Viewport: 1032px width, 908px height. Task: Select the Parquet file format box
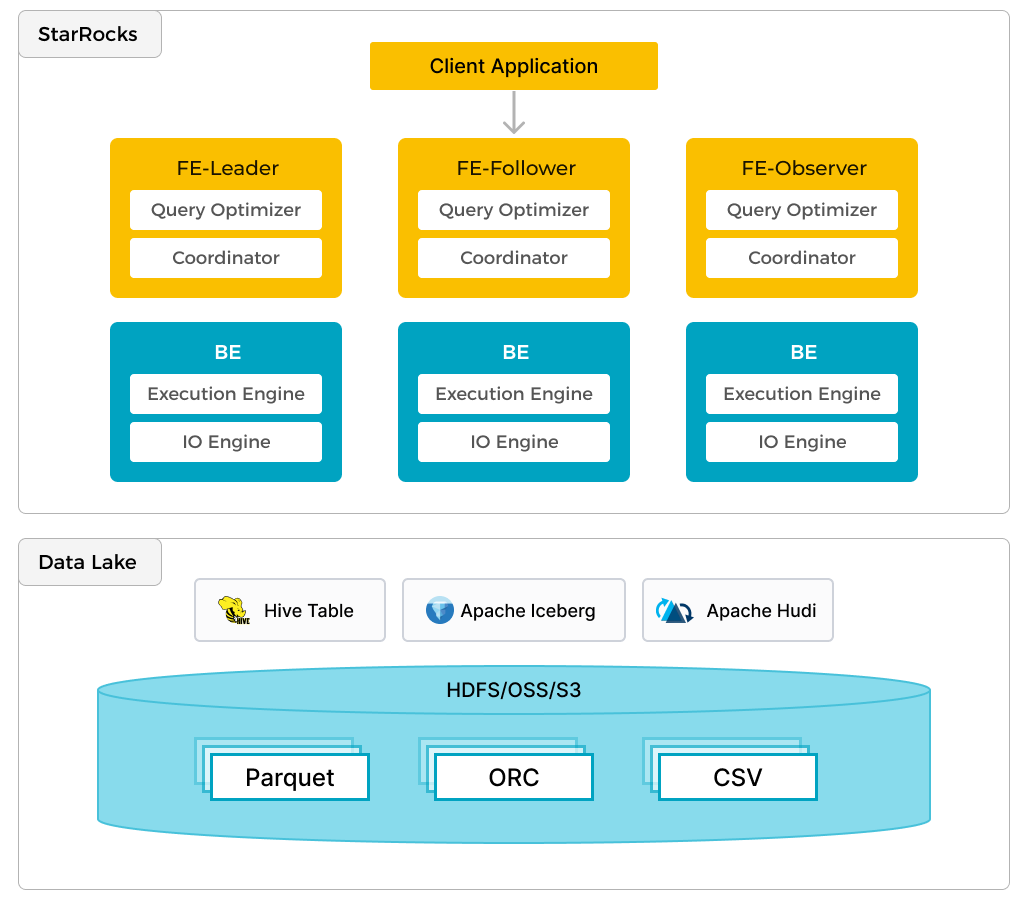click(290, 777)
